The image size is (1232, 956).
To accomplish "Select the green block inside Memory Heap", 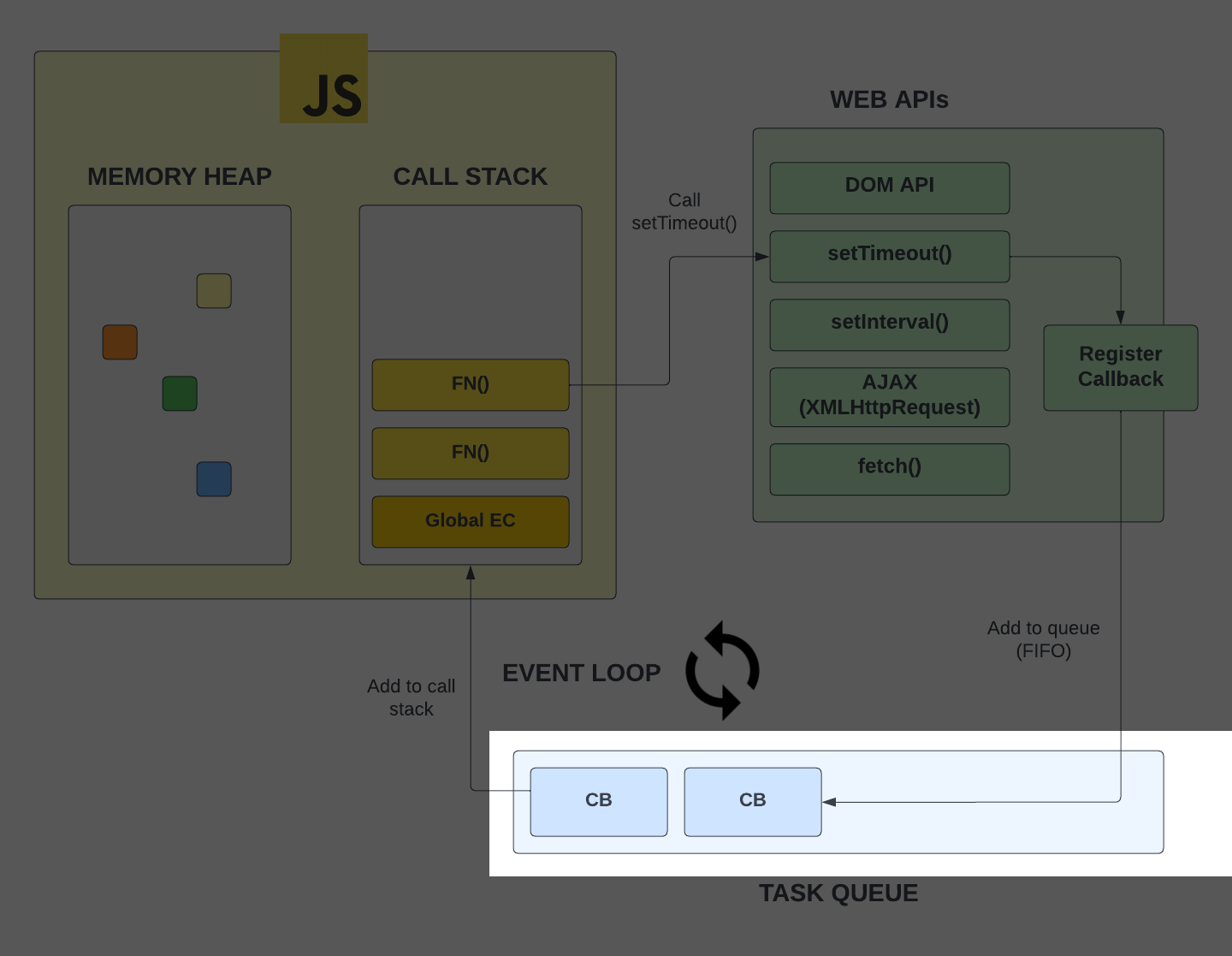I will click(x=179, y=394).
